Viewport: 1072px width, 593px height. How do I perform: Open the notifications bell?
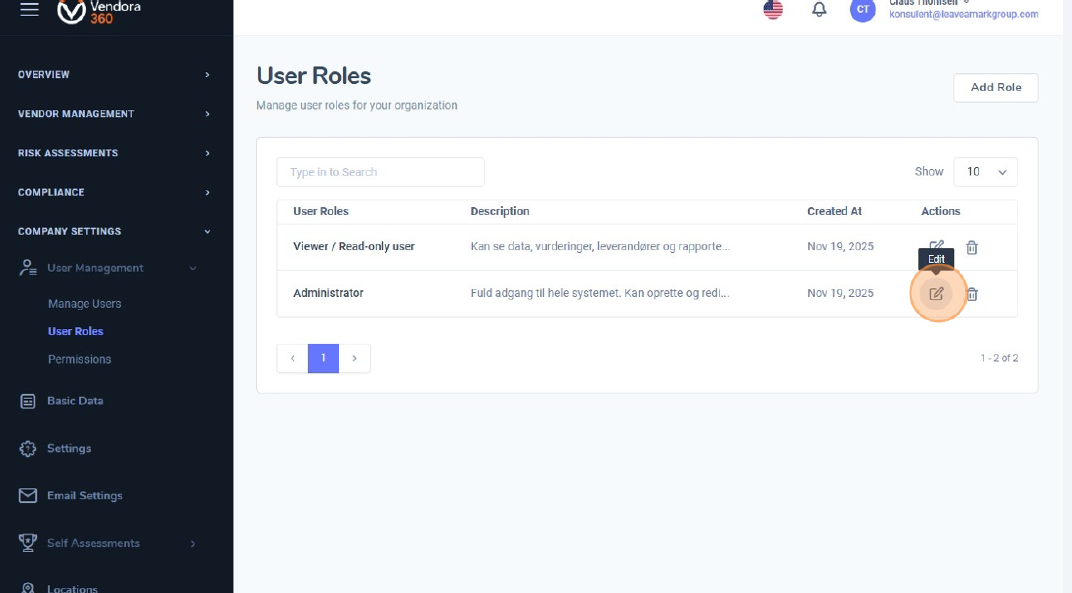pyautogui.click(x=819, y=10)
